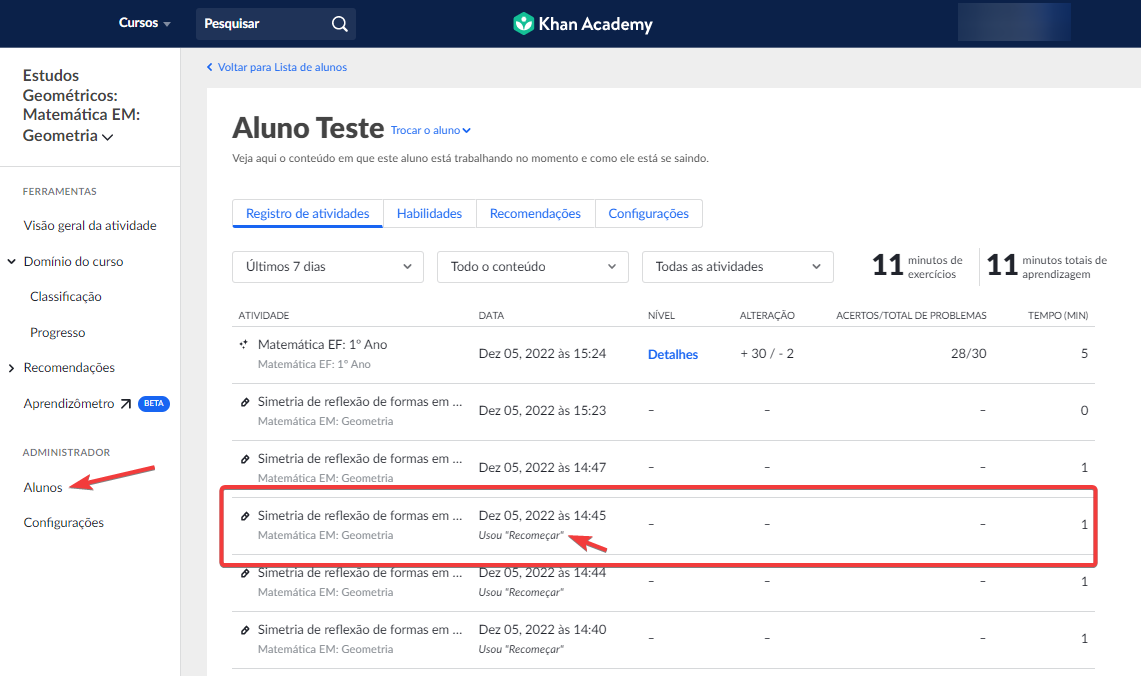Go to Visão geral da atividade
This screenshot has width=1141, height=676.
(90, 226)
